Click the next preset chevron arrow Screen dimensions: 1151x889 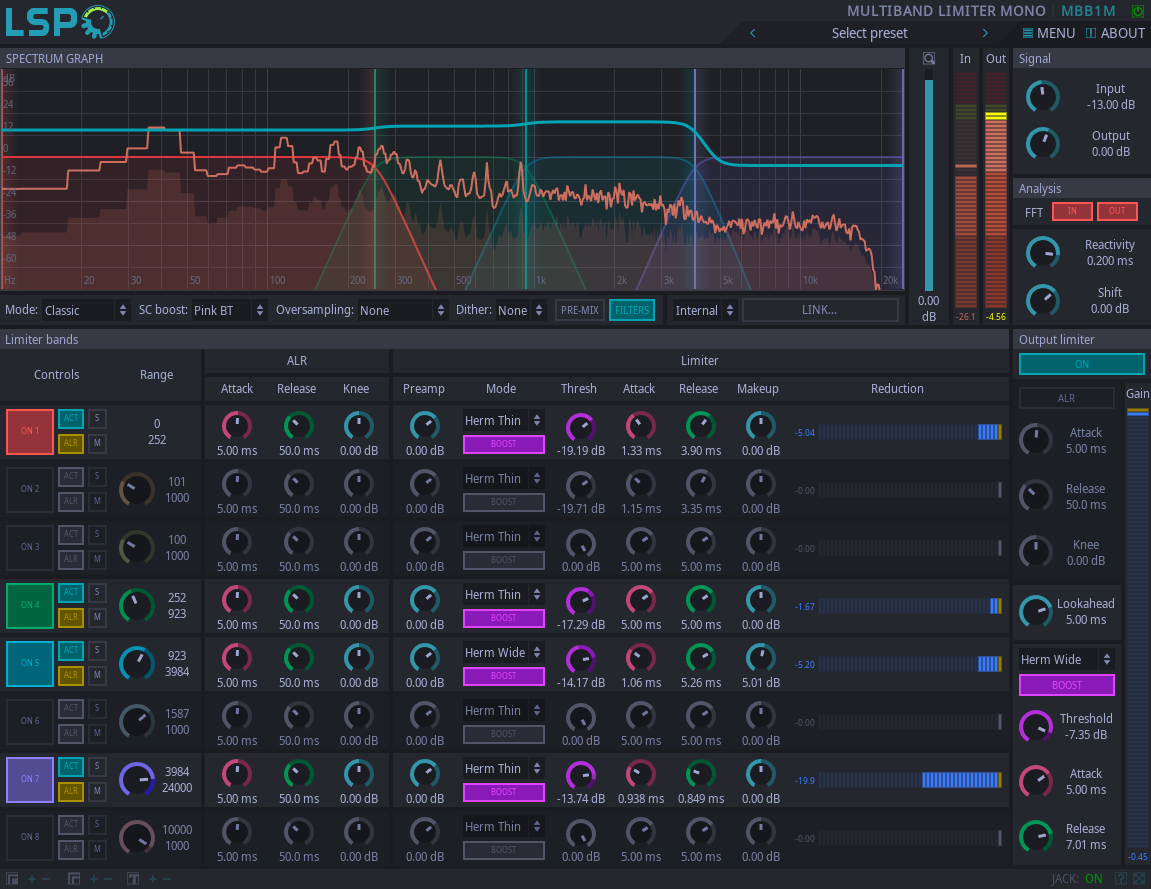click(985, 33)
